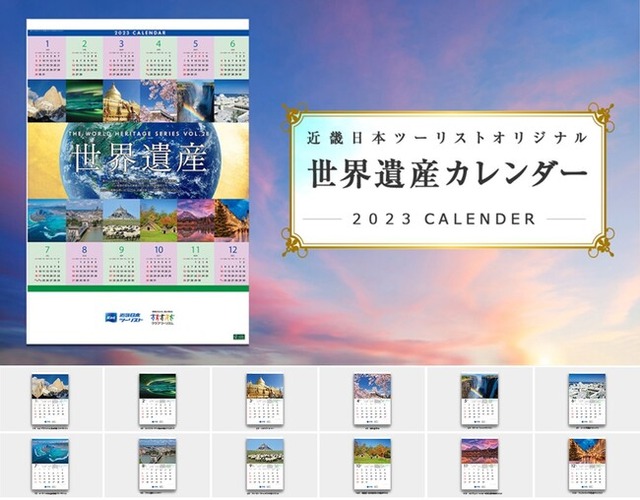Screen dimensions: 640x500
Task: Click the month 11 block on cover calendar
Action: [196, 264]
